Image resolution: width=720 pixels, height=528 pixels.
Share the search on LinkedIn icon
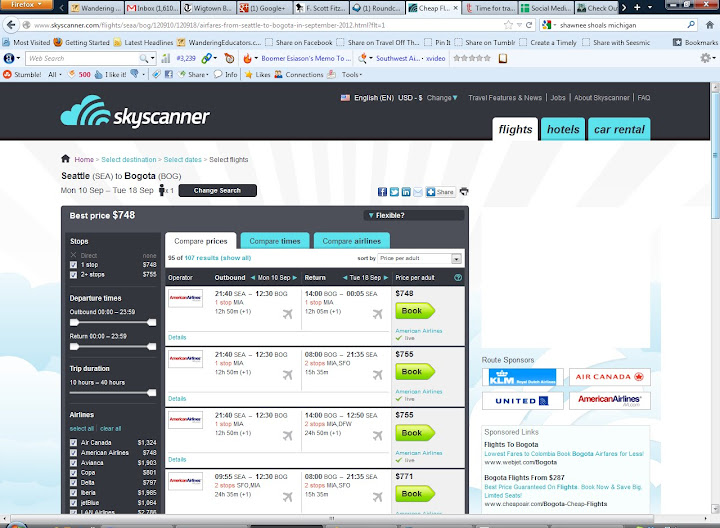coord(406,192)
